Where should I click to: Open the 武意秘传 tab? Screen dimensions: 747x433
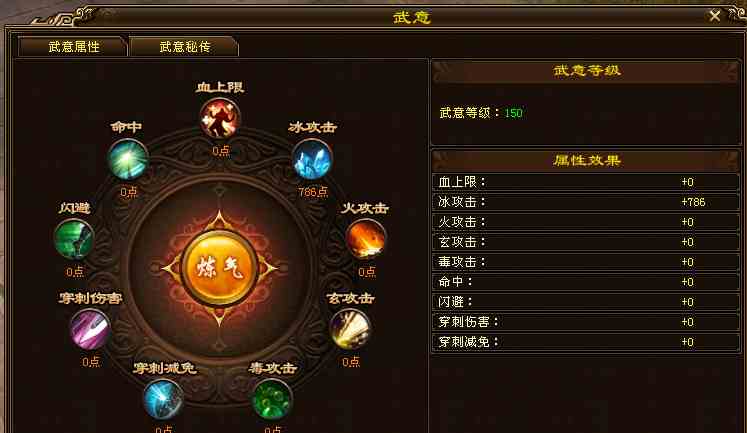(x=184, y=47)
